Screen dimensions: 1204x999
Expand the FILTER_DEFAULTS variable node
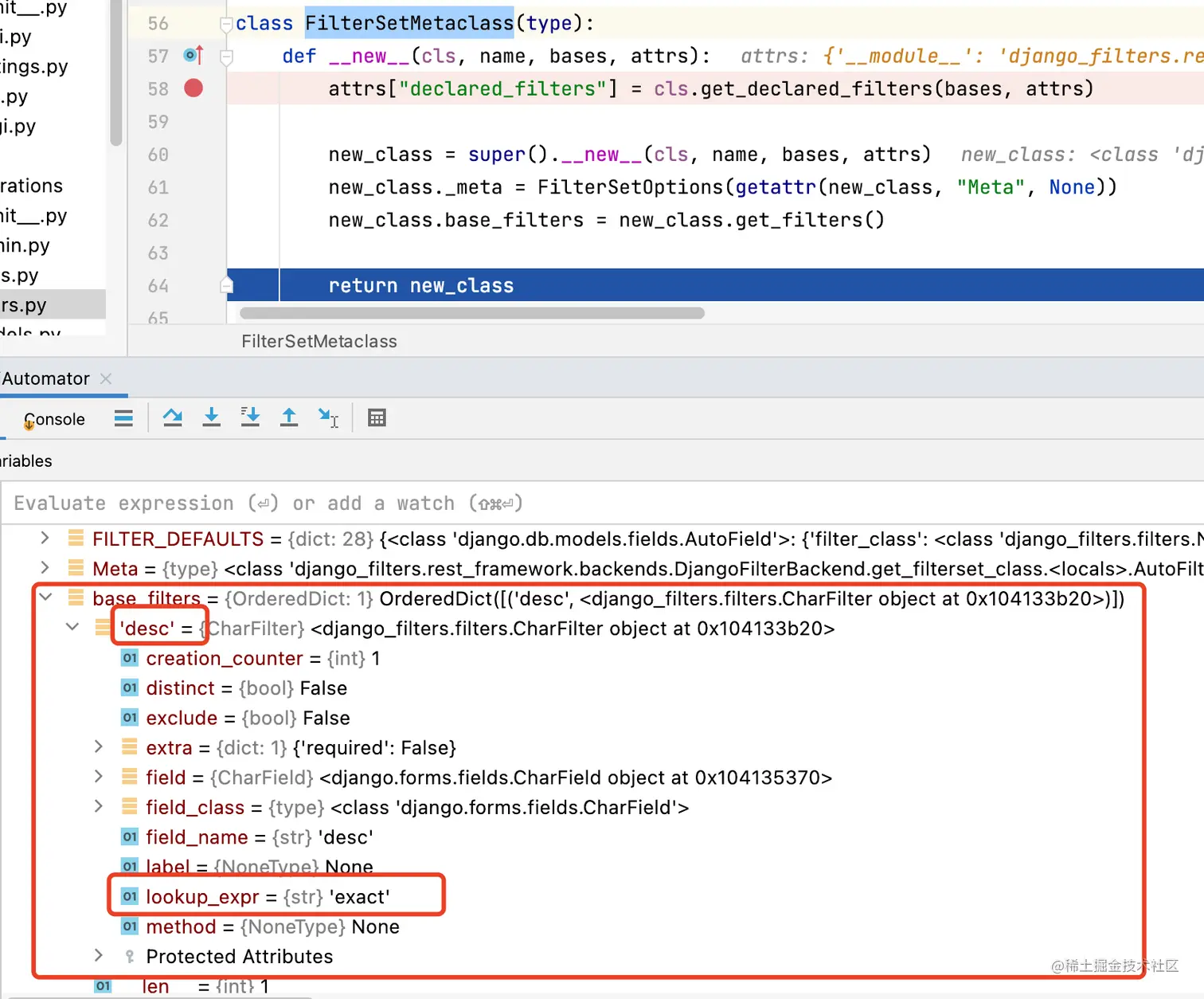tap(45, 539)
